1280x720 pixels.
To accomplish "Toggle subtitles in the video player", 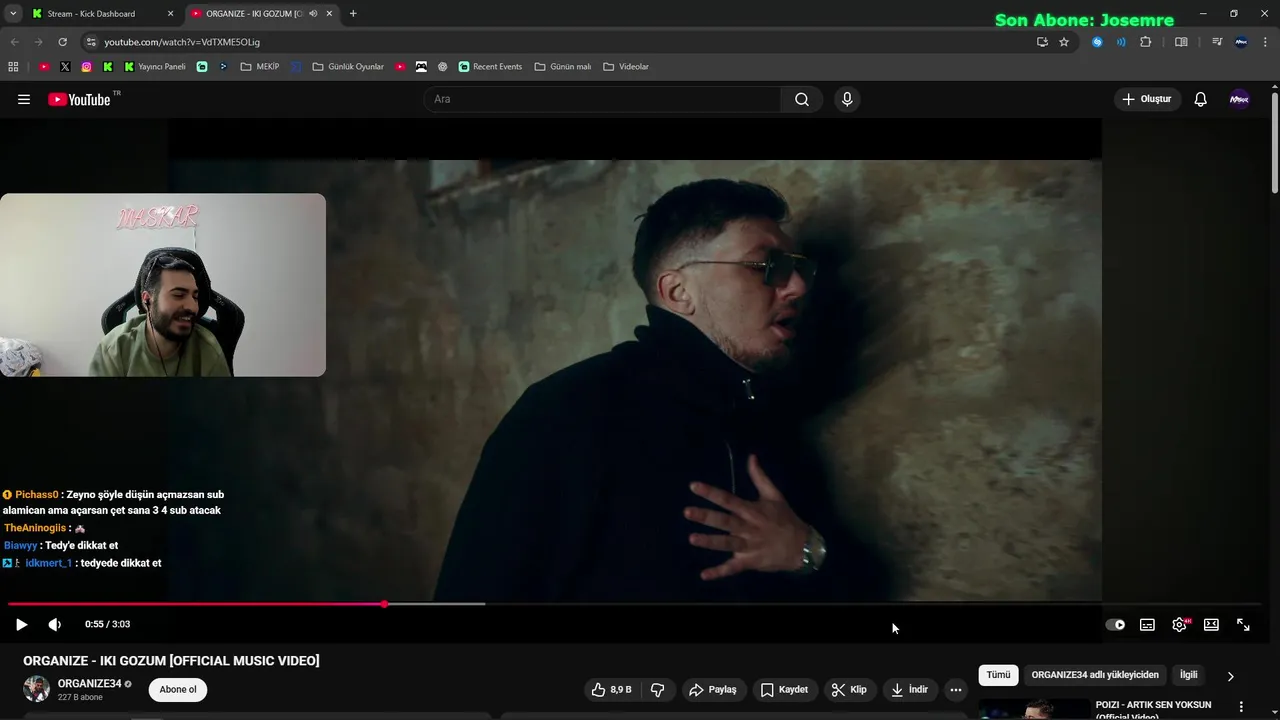I will coord(1147,624).
